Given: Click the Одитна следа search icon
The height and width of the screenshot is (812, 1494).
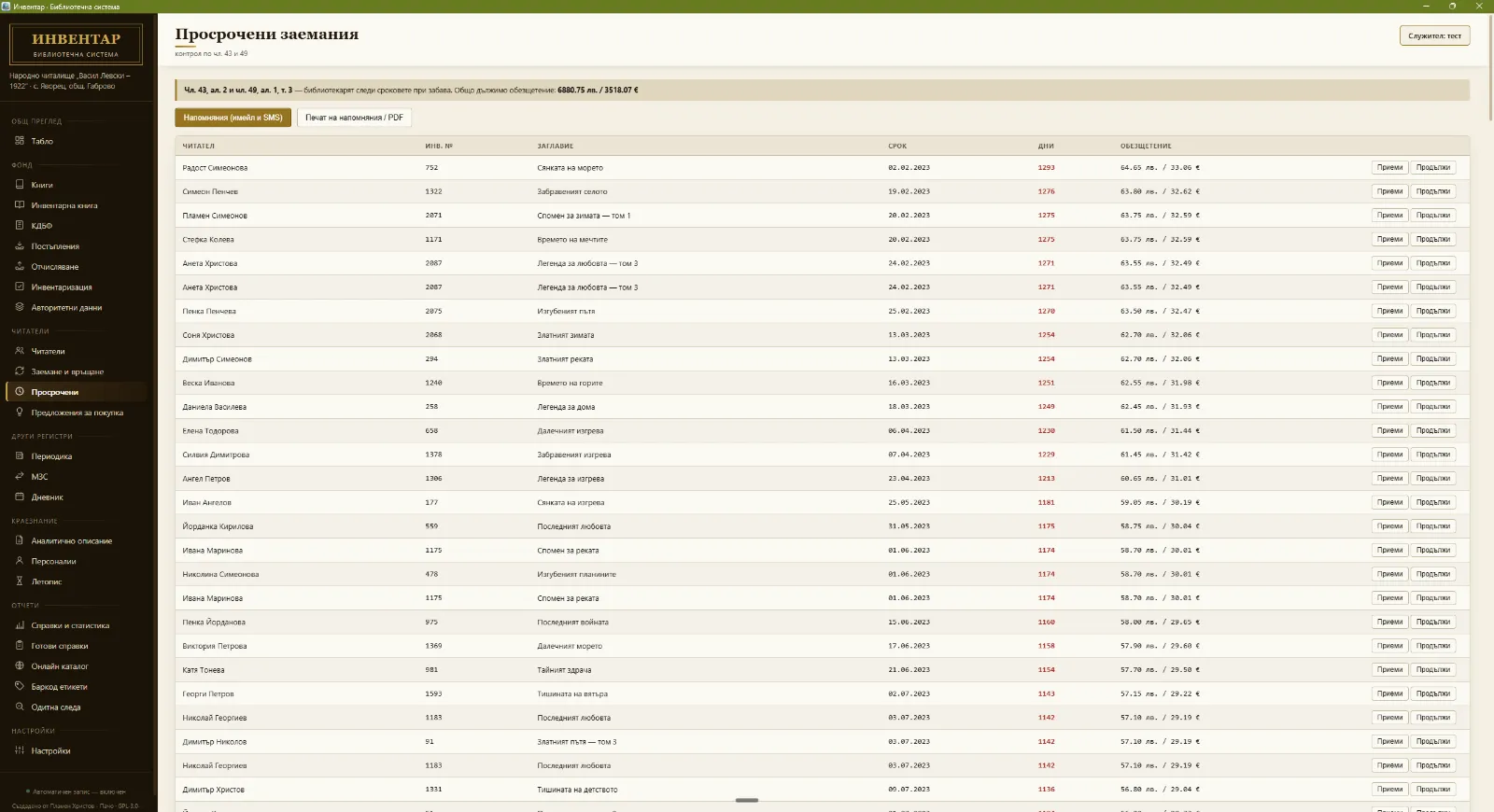Looking at the screenshot, I should coord(20,707).
